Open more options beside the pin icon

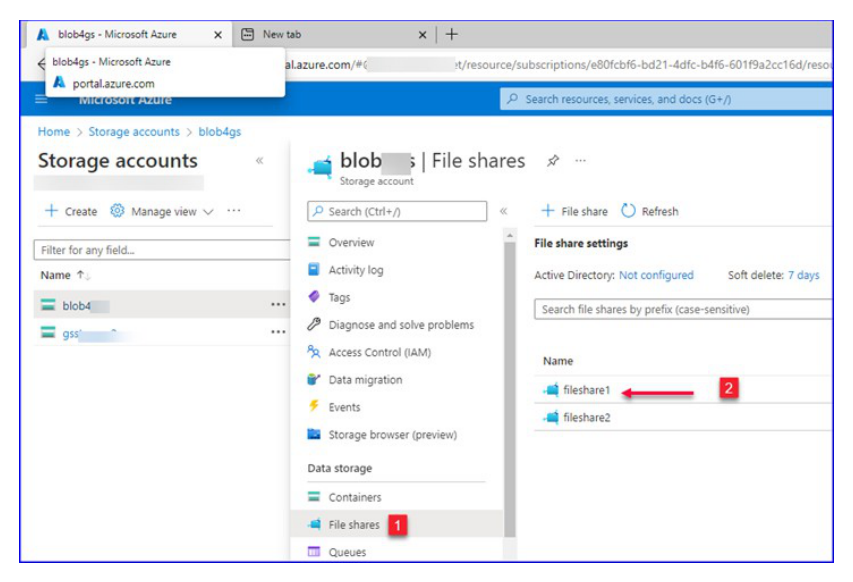580,160
